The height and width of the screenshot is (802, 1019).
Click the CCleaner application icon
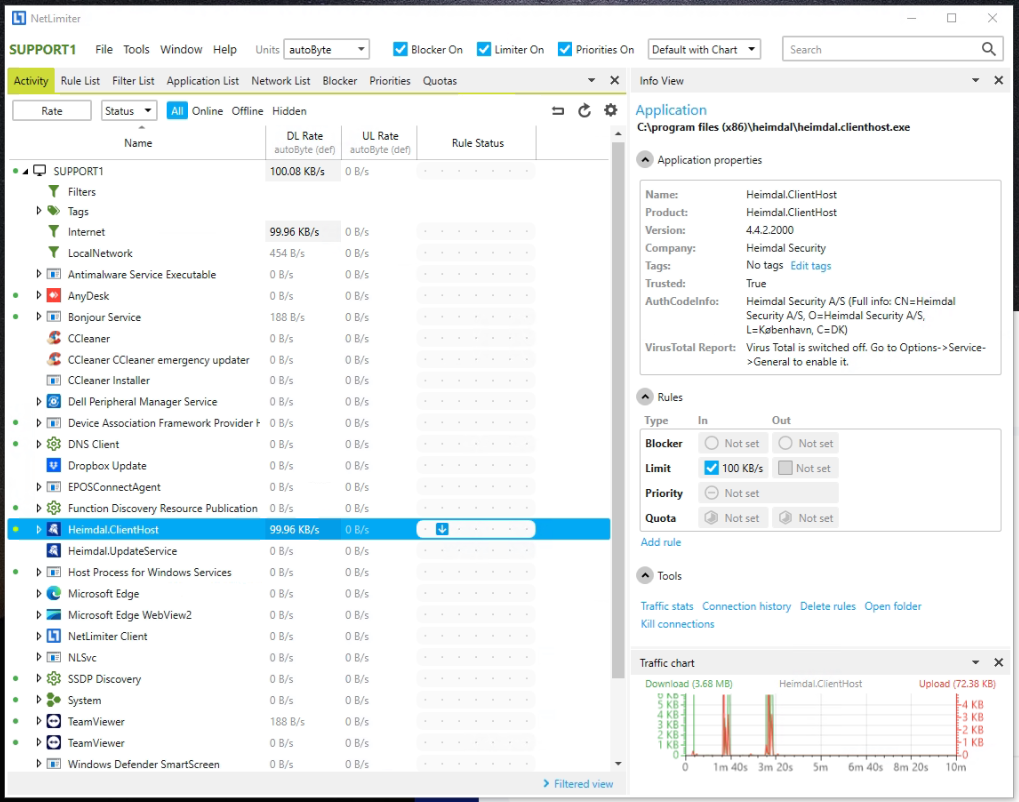click(x=54, y=339)
